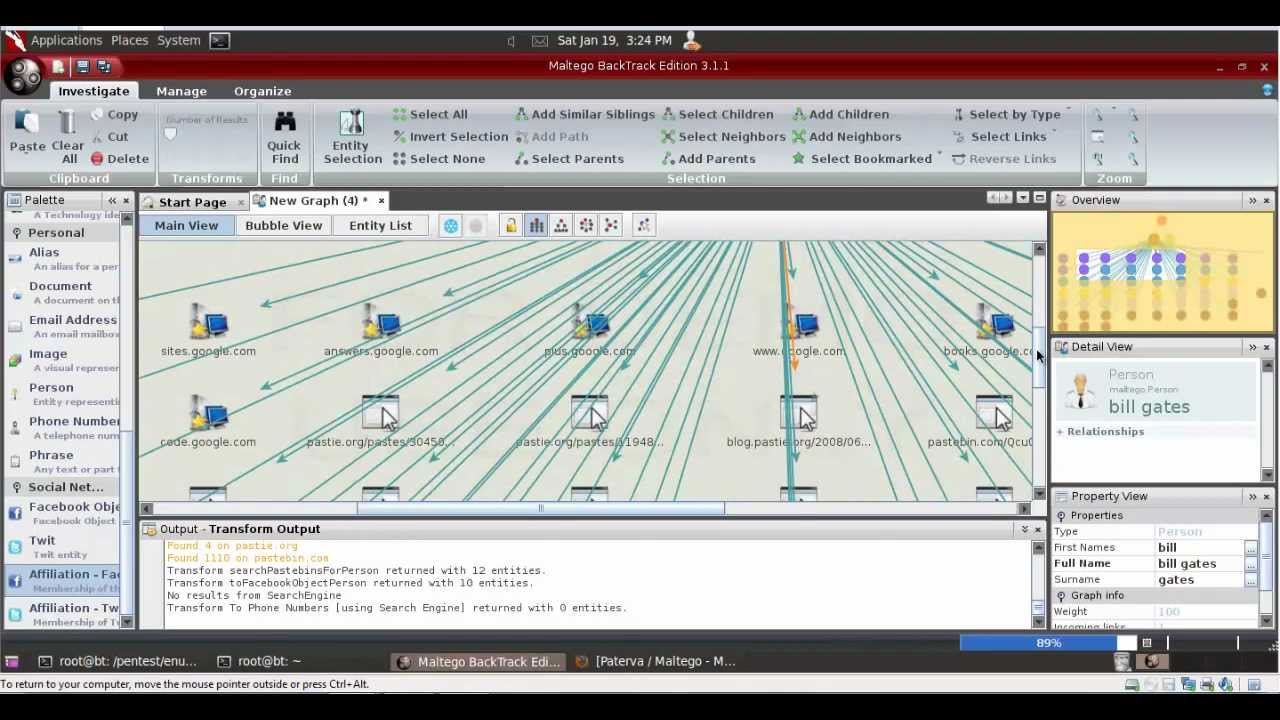Select the Phone Number palette entity

tap(63, 428)
